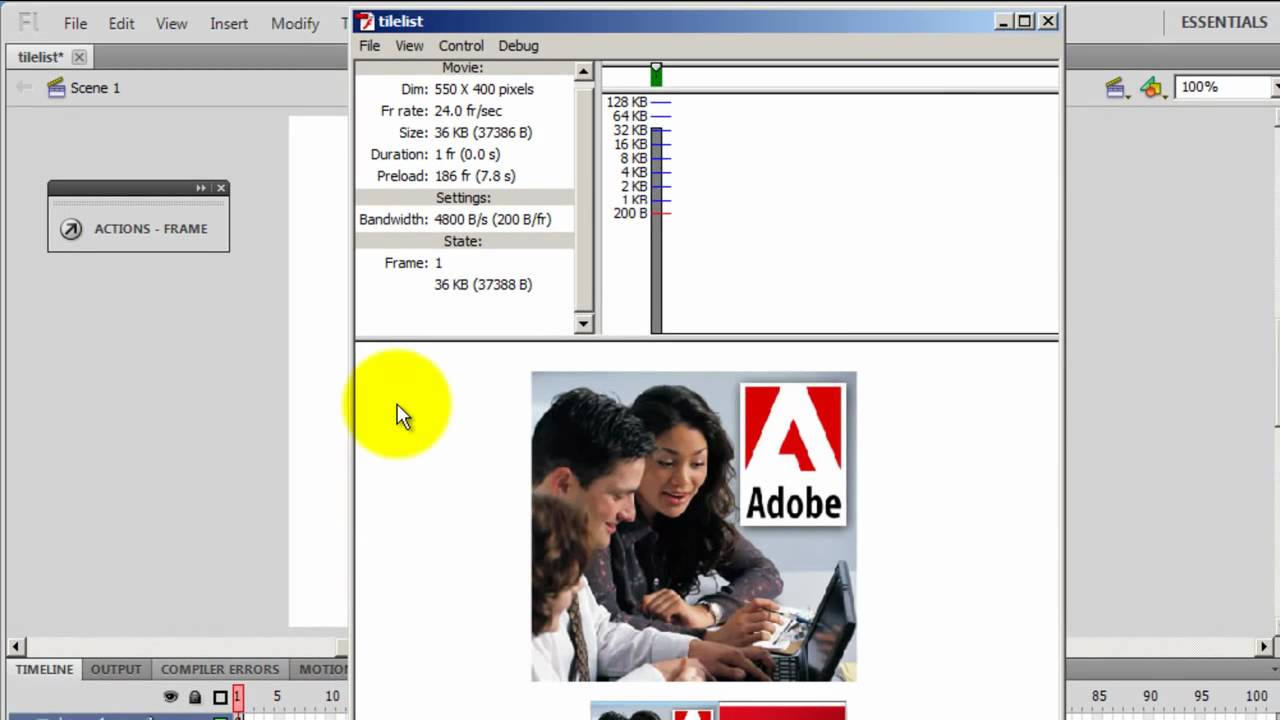Switch to the OUTPUT tab
Image resolution: width=1280 pixels, height=720 pixels.
116,669
